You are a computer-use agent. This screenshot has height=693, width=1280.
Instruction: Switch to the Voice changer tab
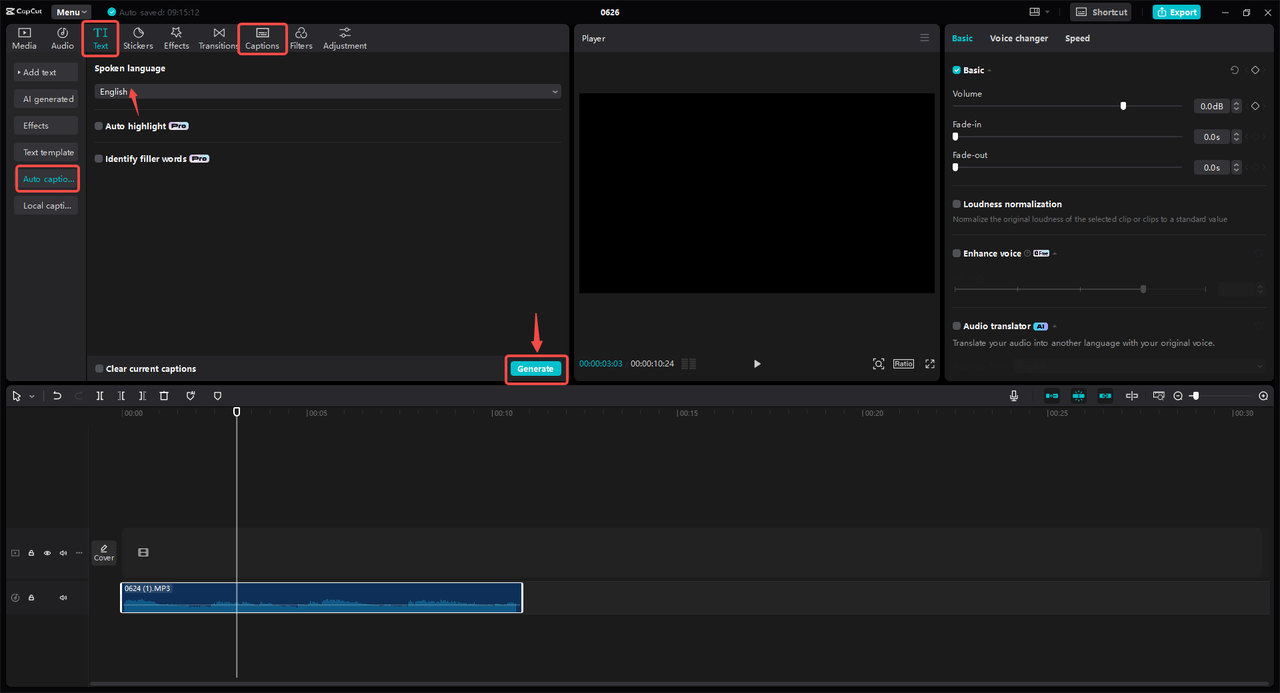[x=1019, y=38]
